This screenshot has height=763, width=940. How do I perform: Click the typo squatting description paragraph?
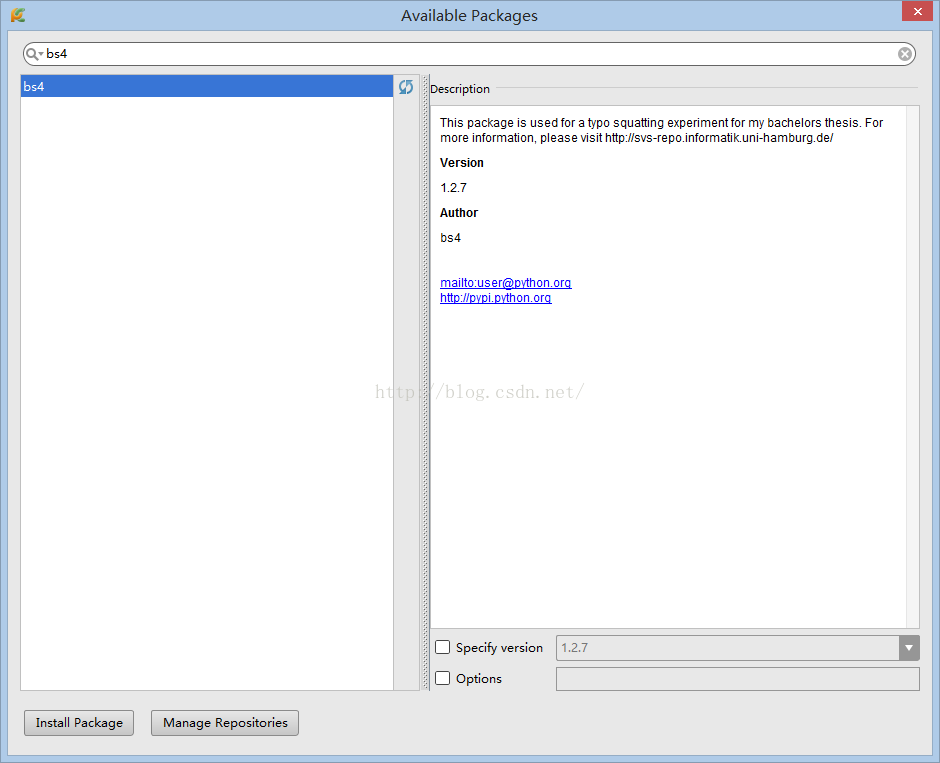661,130
